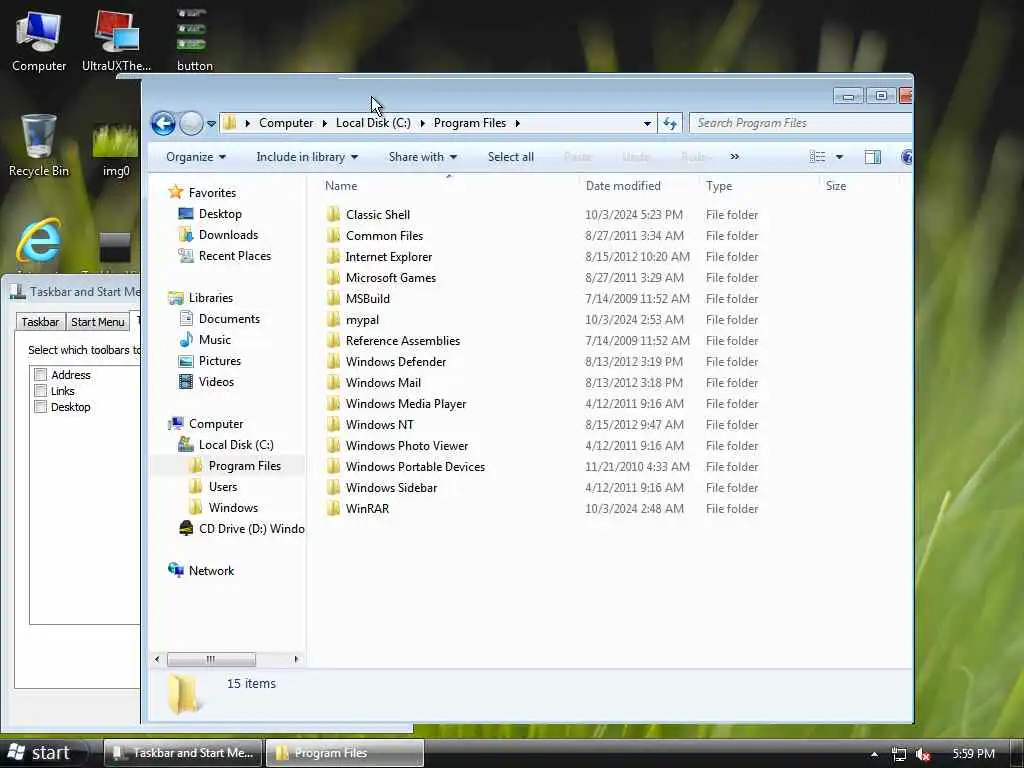Viewport: 1024px width, 768px height.
Task: Select the Recycle Bin desktop icon
Action: click(39, 145)
